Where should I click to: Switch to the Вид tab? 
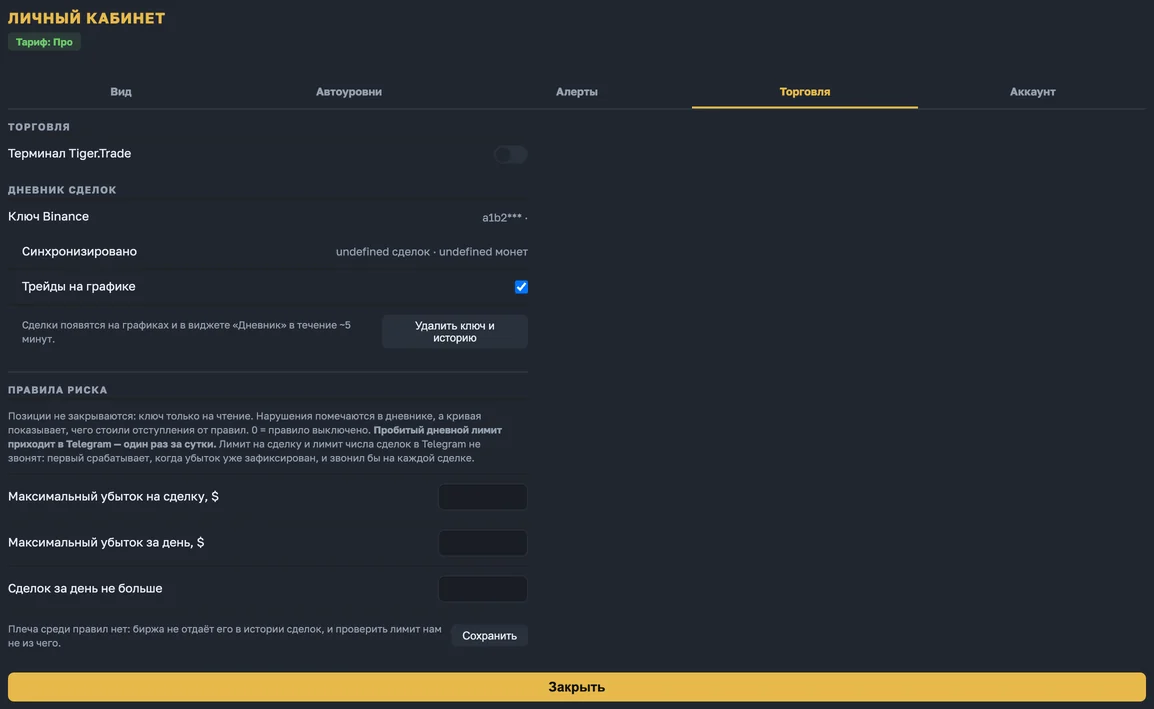[x=121, y=91]
